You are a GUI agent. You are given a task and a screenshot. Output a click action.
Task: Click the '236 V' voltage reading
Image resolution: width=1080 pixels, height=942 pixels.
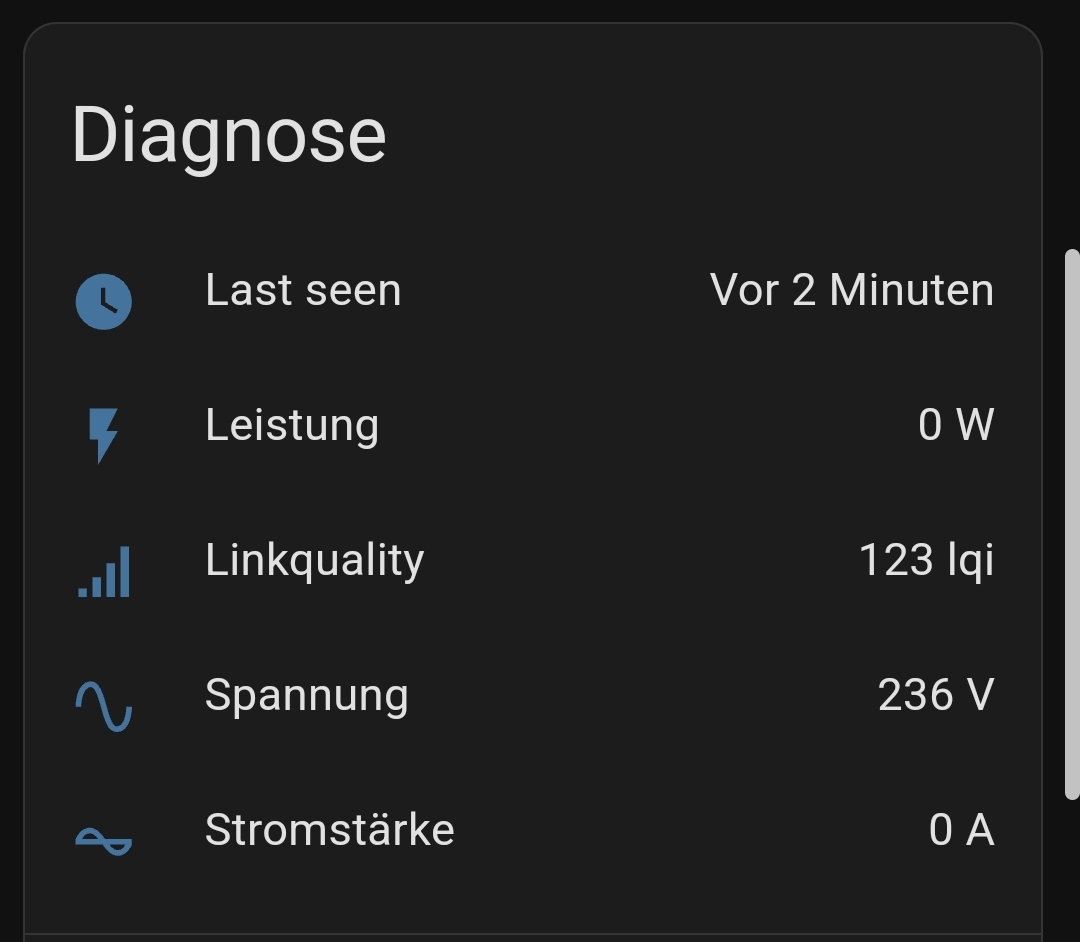[x=936, y=695]
